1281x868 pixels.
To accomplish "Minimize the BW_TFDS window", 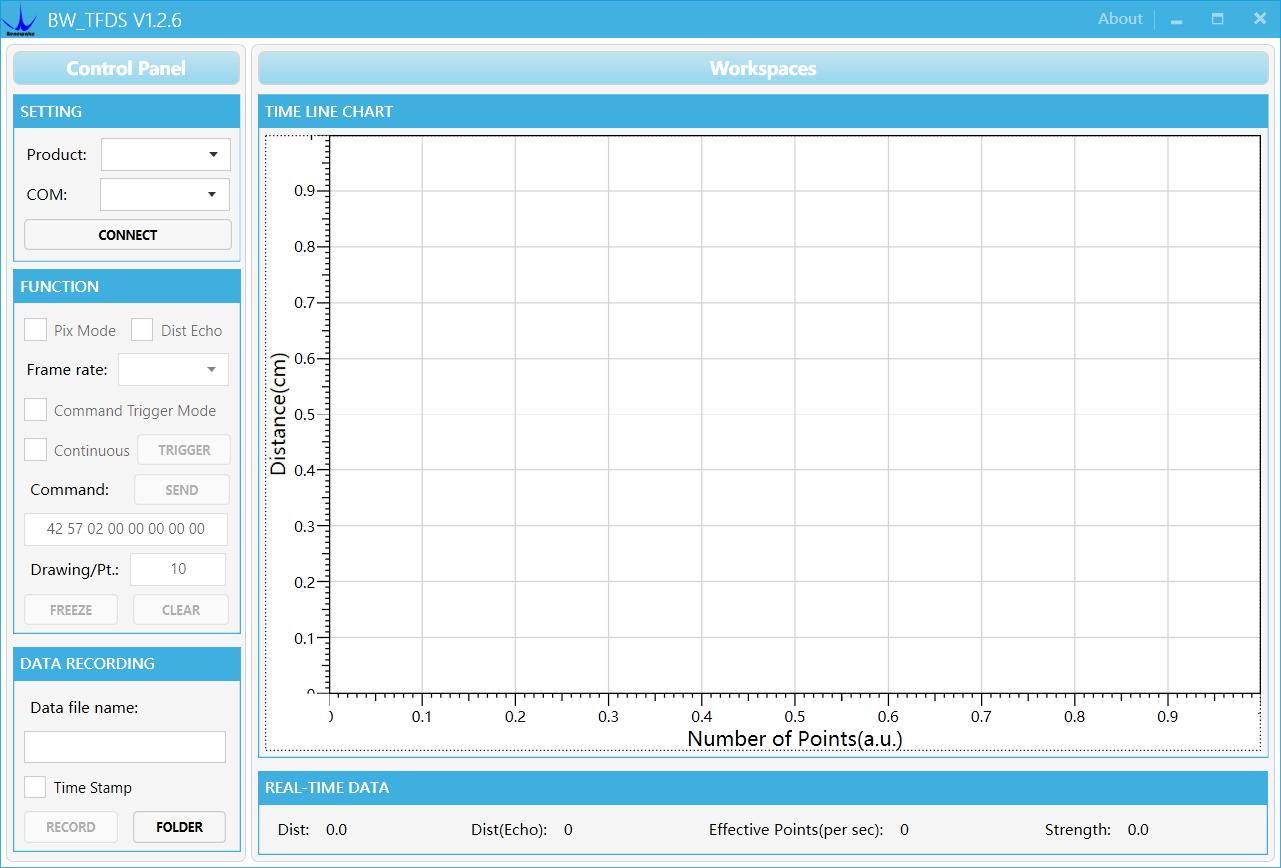I will [x=1176, y=19].
